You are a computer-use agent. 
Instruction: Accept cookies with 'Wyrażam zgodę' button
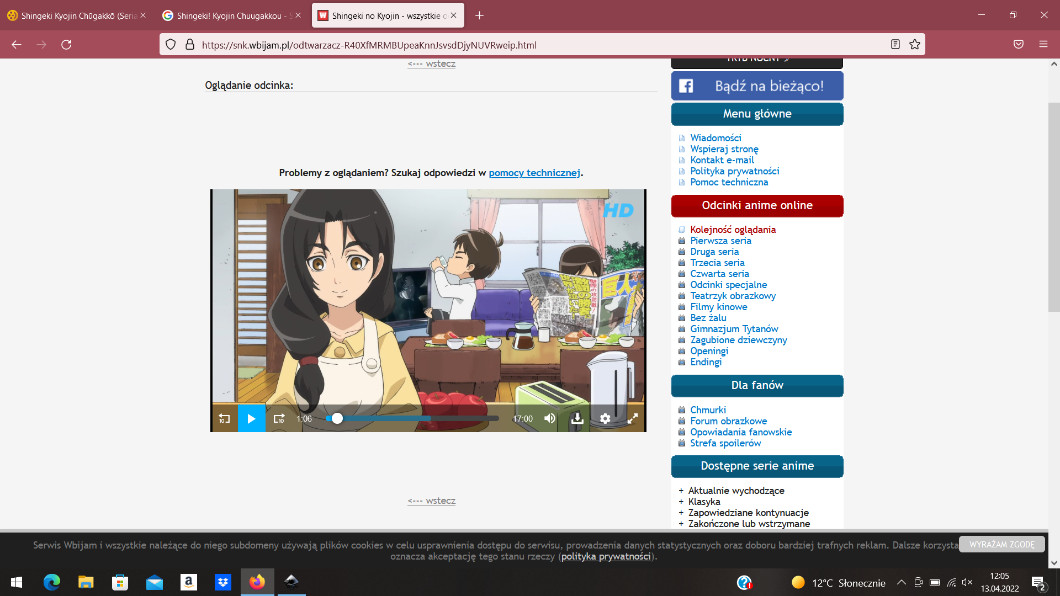pos(1001,545)
